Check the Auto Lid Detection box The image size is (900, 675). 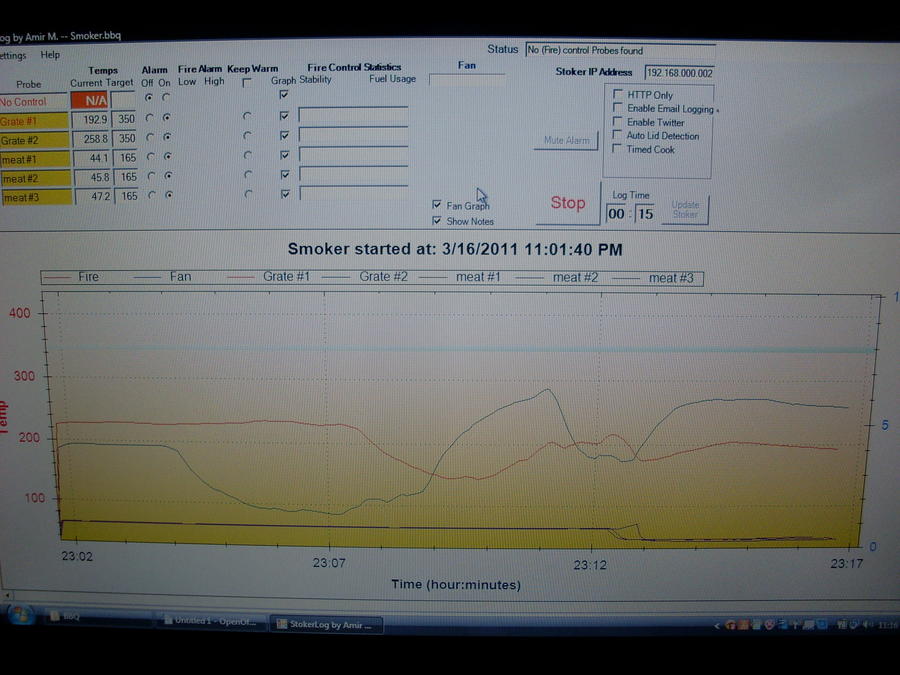[x=618, y=135]
